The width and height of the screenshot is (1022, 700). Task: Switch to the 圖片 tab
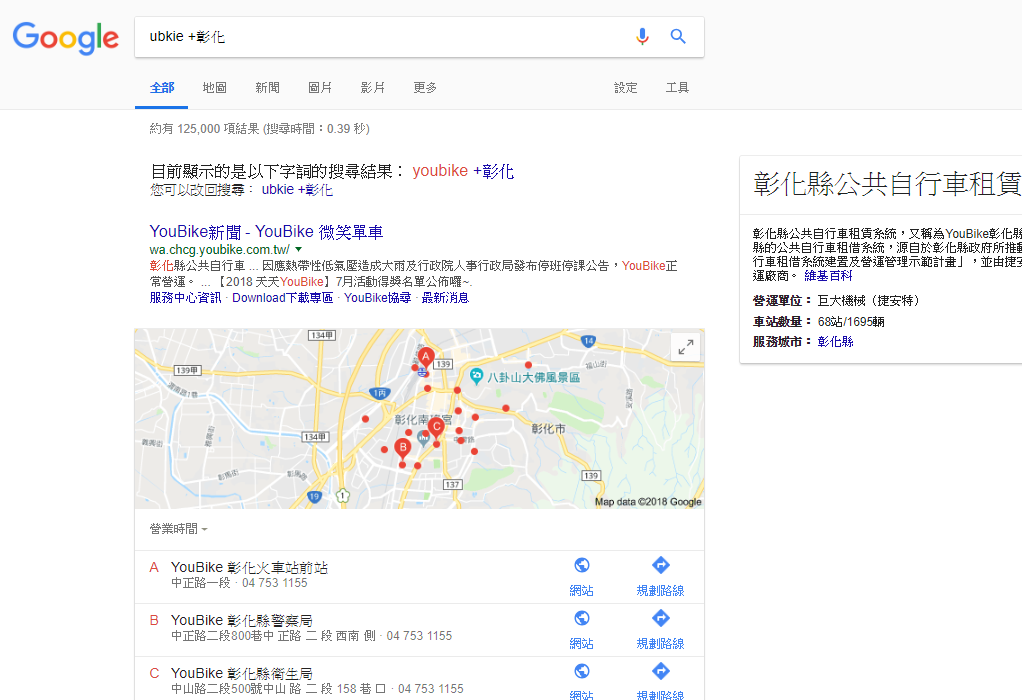320,87
